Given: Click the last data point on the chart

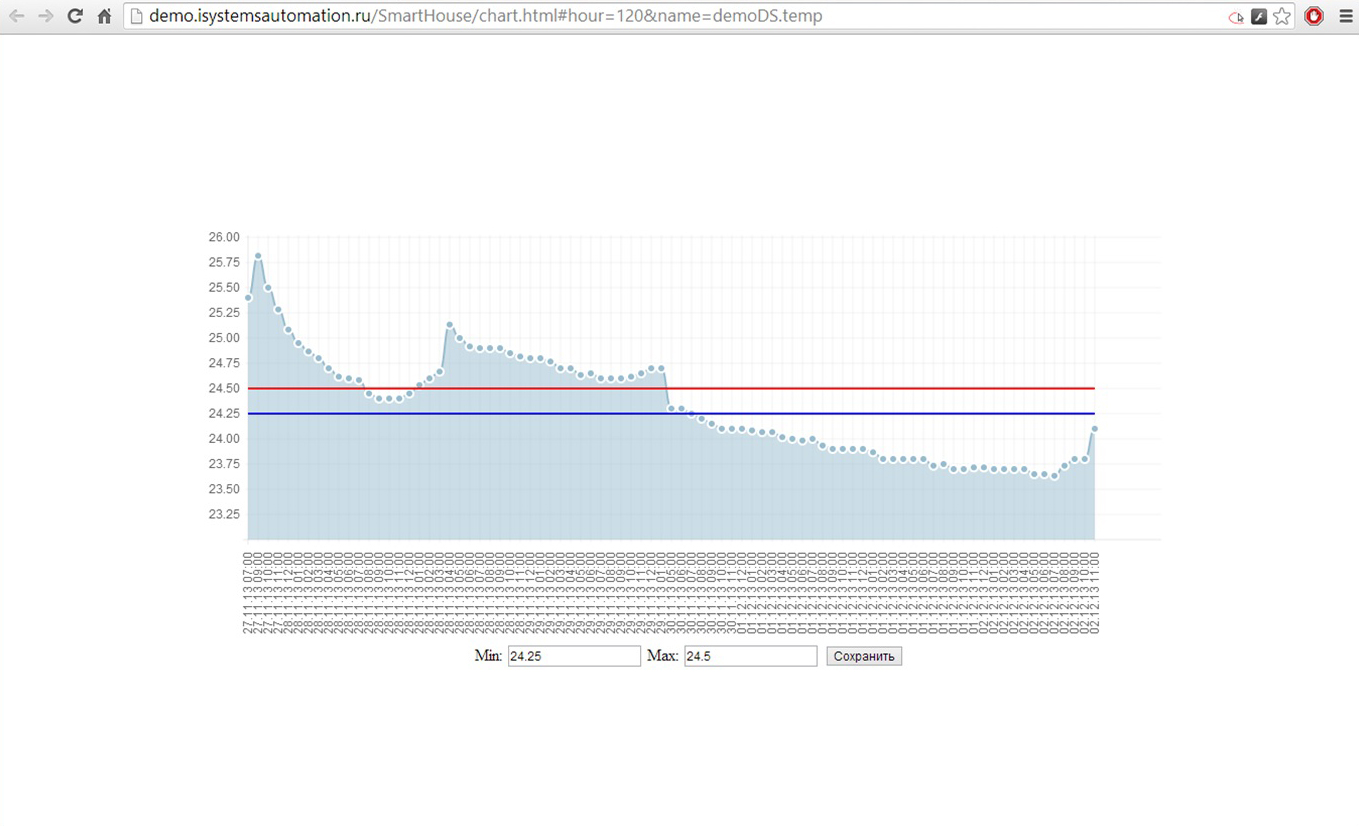Looking at the screenshot, I should 1095,428.
